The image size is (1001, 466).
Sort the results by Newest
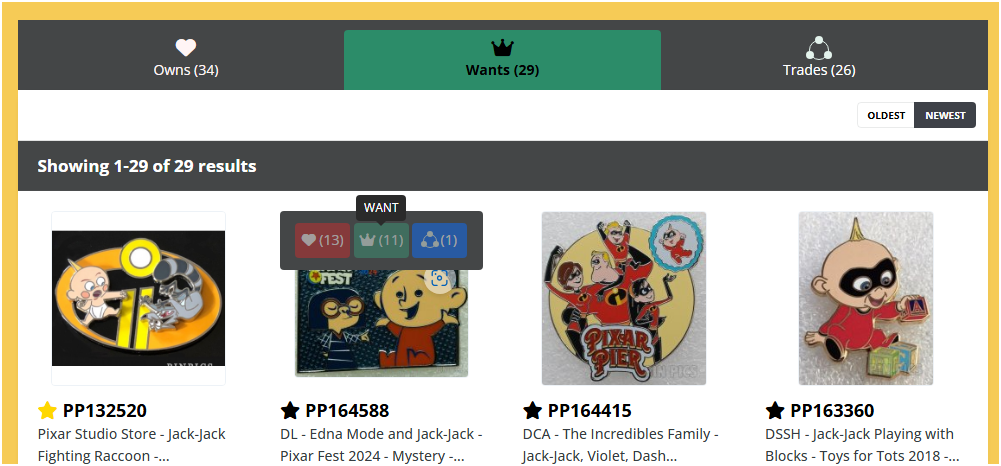click(945, 116)
